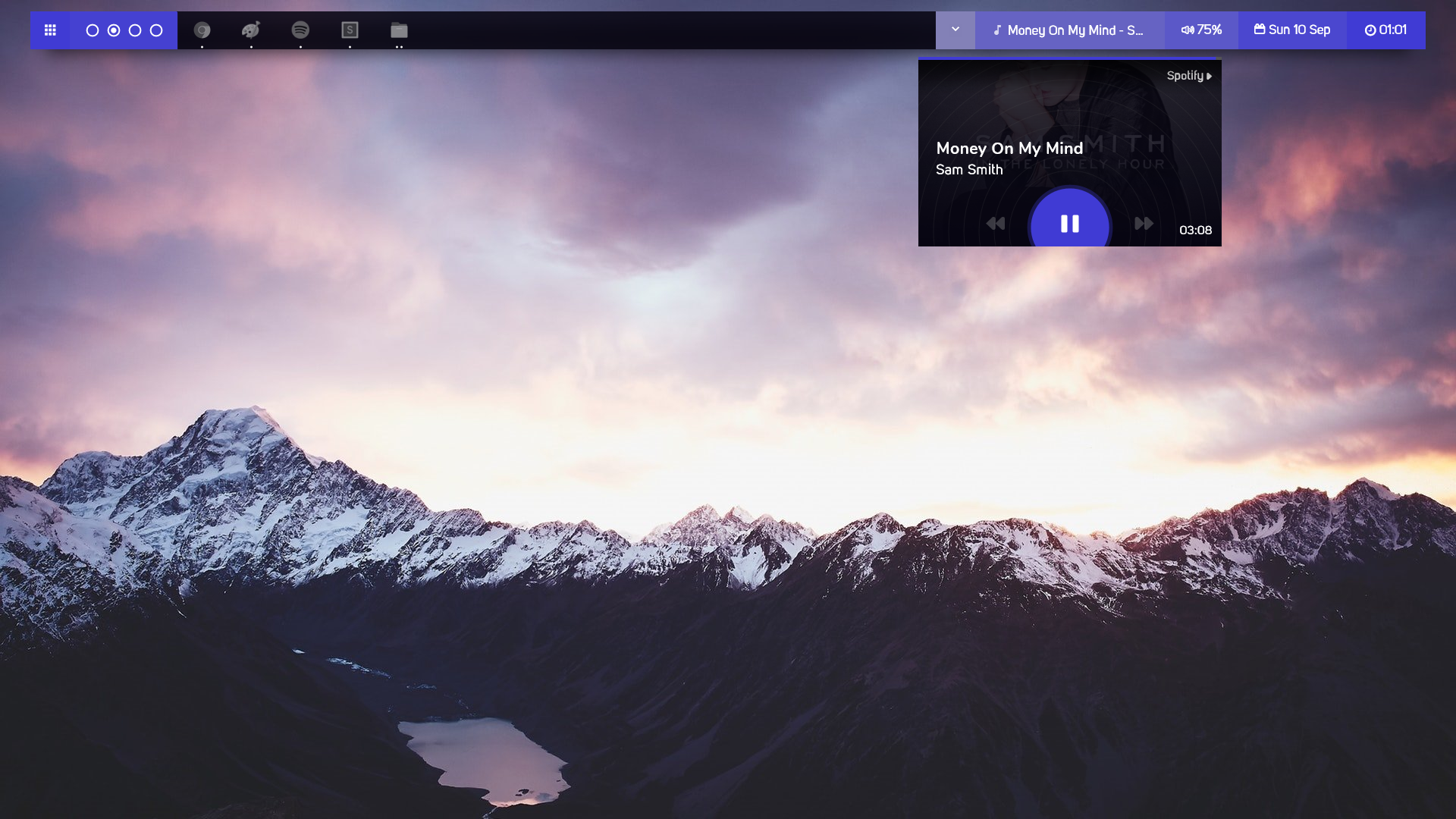Open the application grid launcher
1456x819 pixels.
coord(50,30)
